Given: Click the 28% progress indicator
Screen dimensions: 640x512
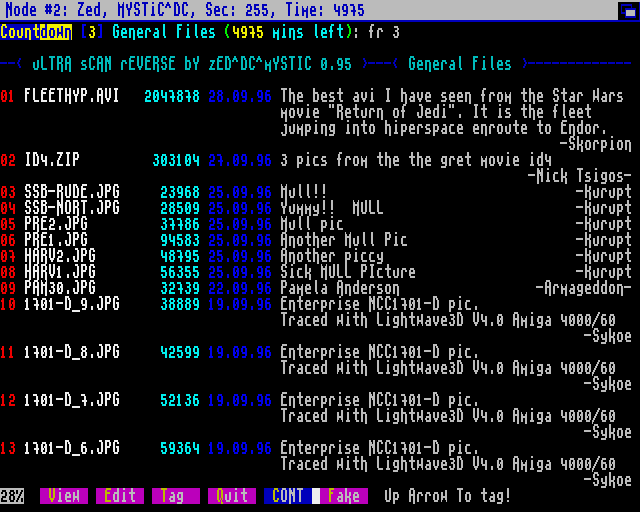Looking at the screenshot, I should (x=12, y=496).
